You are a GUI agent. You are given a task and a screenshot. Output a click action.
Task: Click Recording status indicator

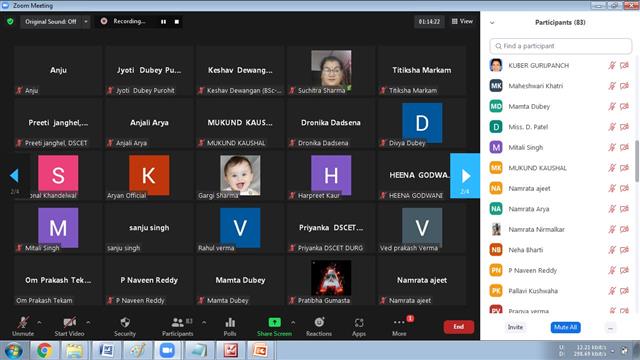(123, 21)
